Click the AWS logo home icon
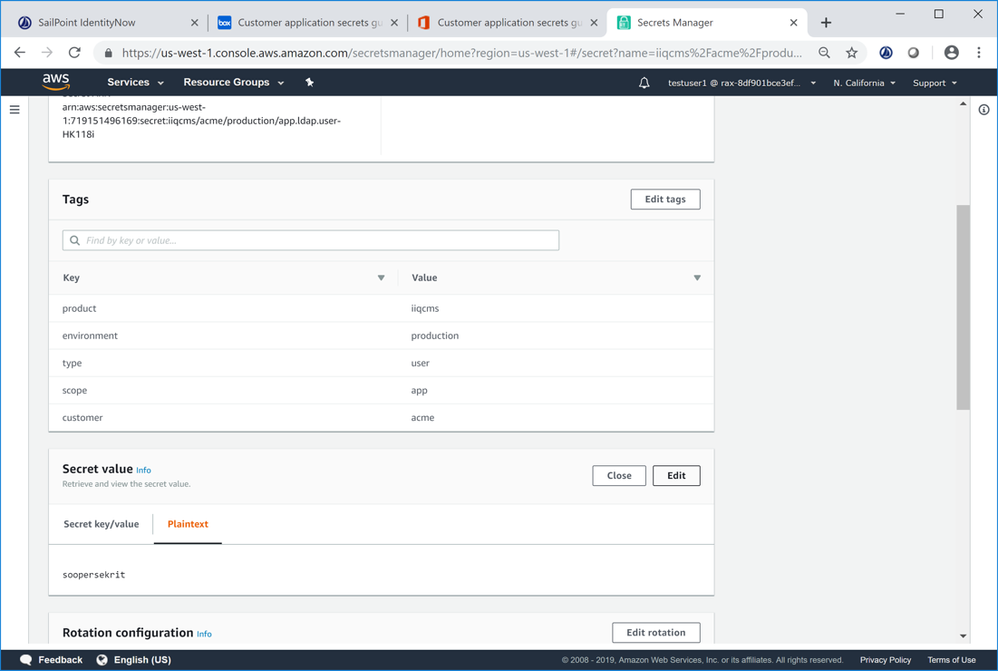Image resolution: width=998 pixels, height=671 pixels. (x=56, y=82)
